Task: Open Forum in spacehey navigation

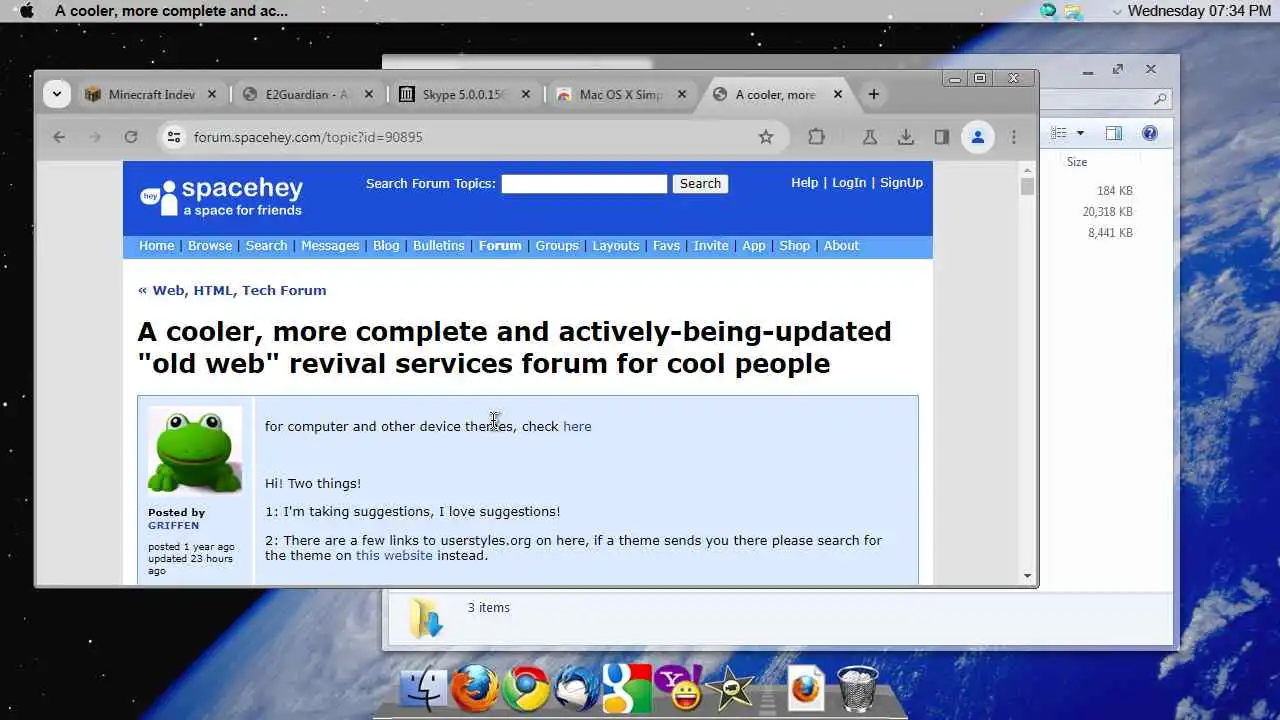Action: point(500,245)
